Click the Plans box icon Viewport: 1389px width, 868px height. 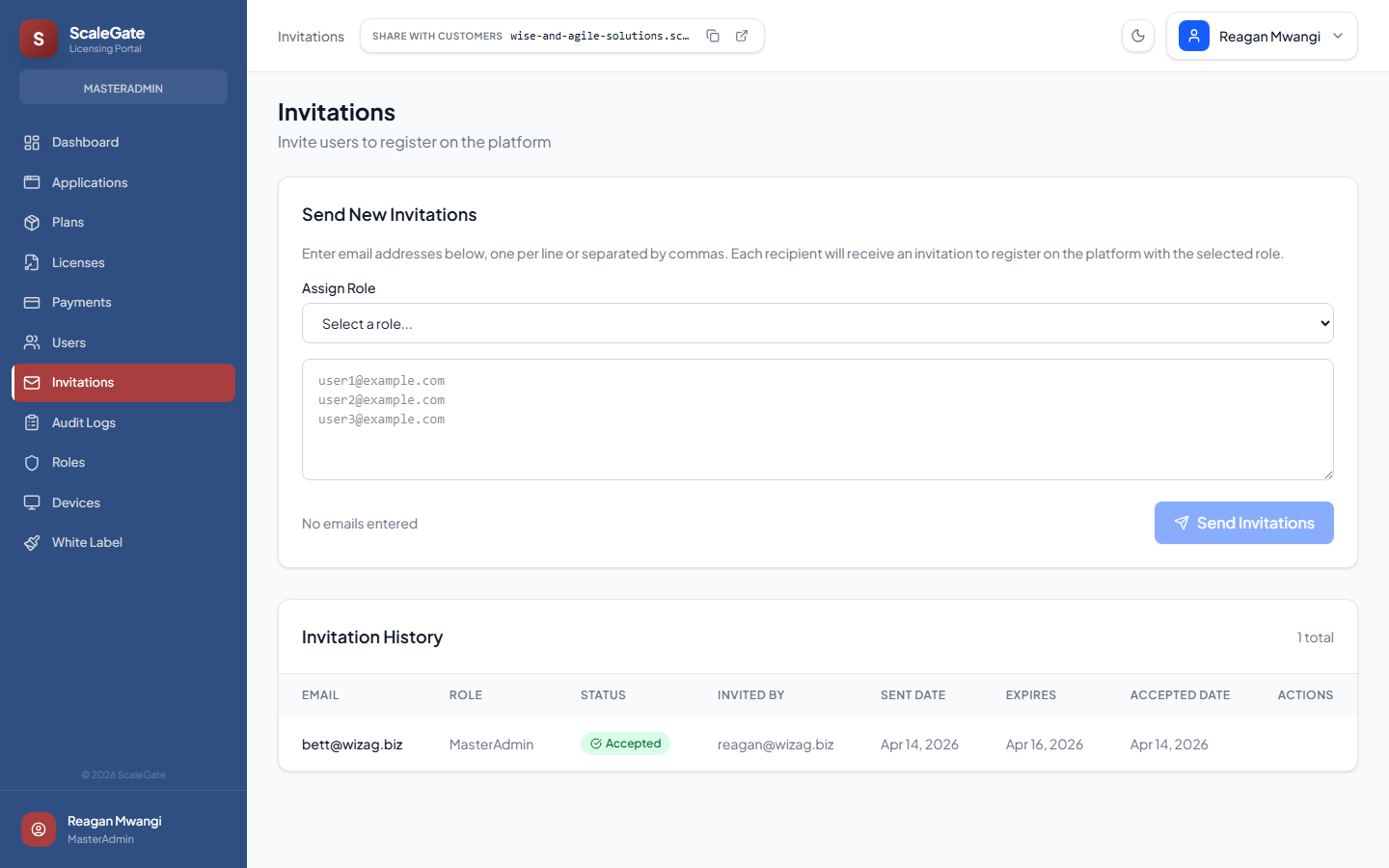[x=32, y=223]
